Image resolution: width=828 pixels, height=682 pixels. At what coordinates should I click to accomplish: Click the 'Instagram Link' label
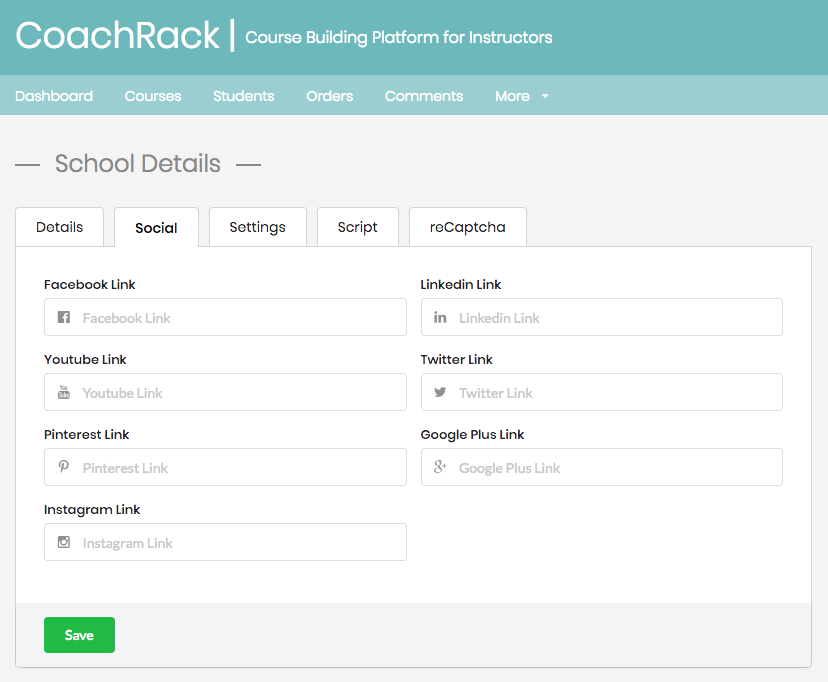92,509
